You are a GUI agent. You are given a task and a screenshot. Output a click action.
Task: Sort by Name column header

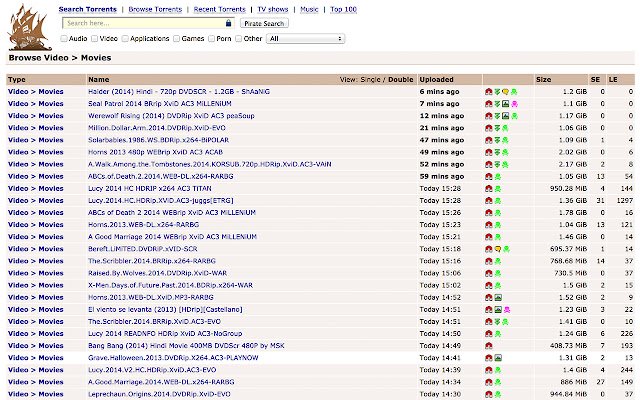pos(99,80)
